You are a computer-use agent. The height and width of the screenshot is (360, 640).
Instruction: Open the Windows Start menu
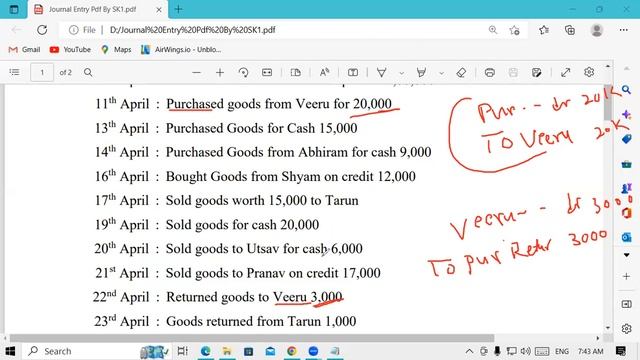10,351
